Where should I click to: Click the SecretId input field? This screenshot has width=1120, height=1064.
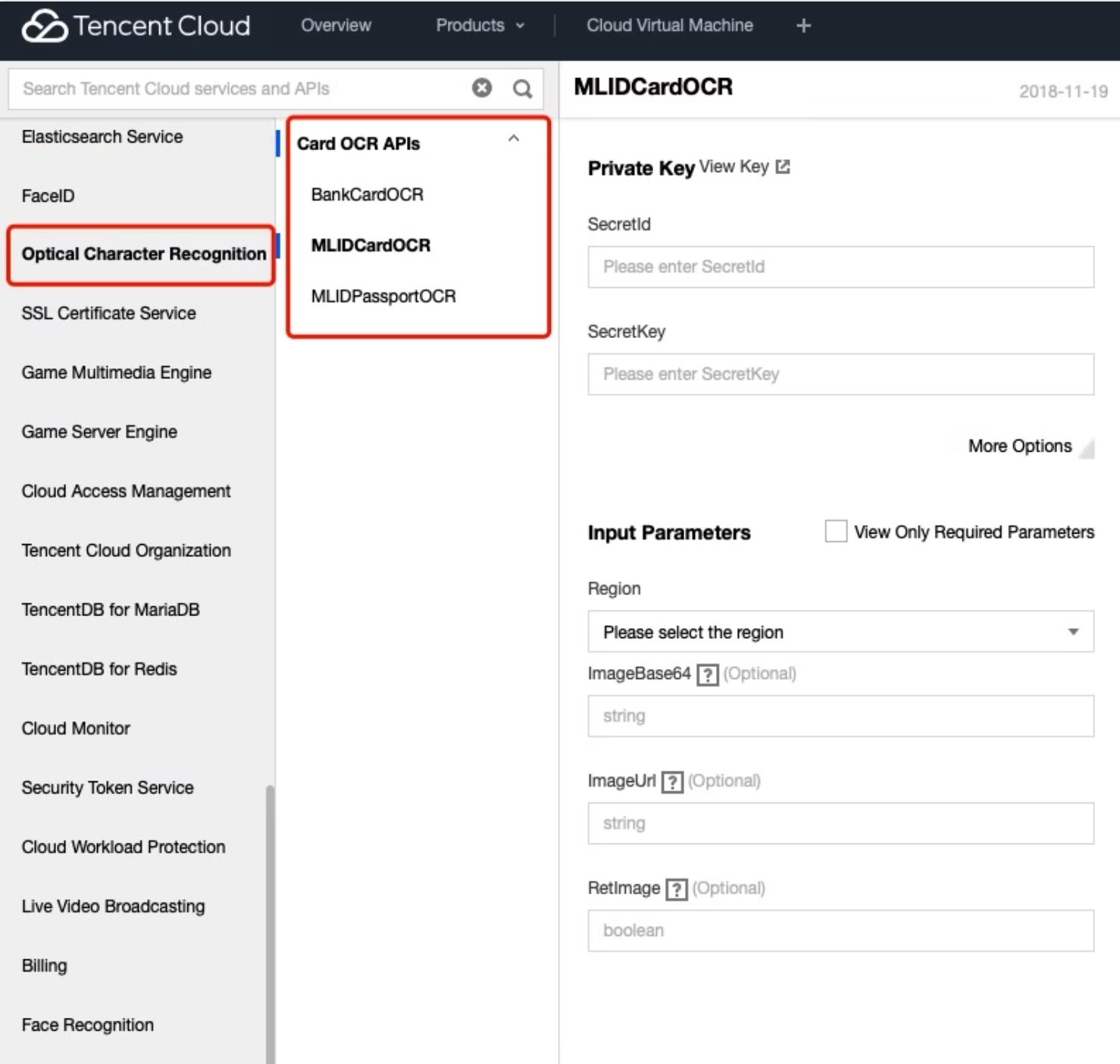(x=840, y=267)
